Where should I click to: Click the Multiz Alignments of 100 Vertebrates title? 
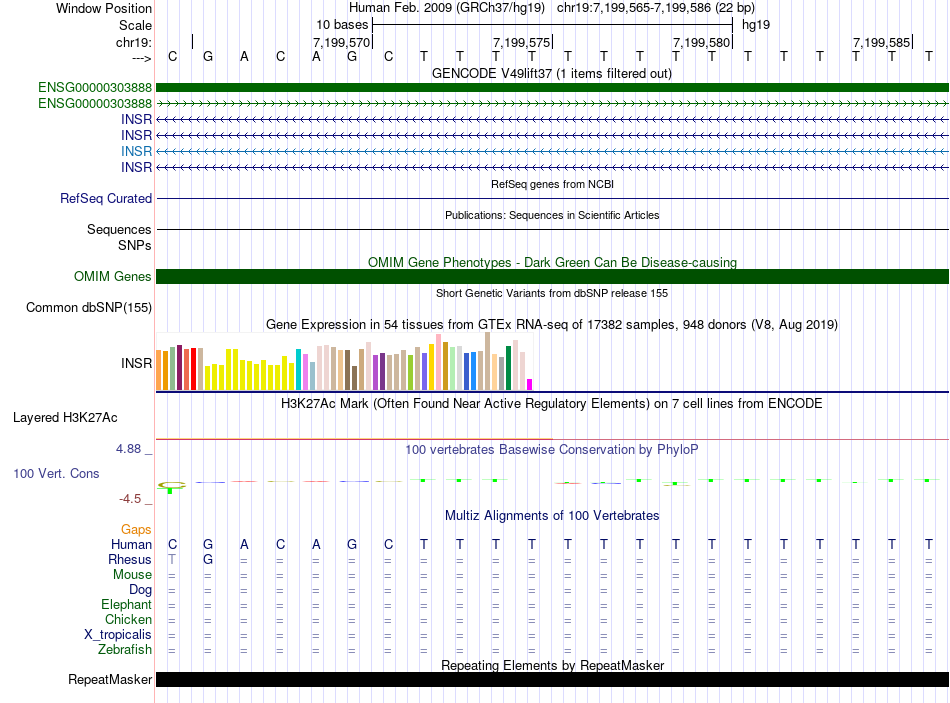click(x=552, y=516)
